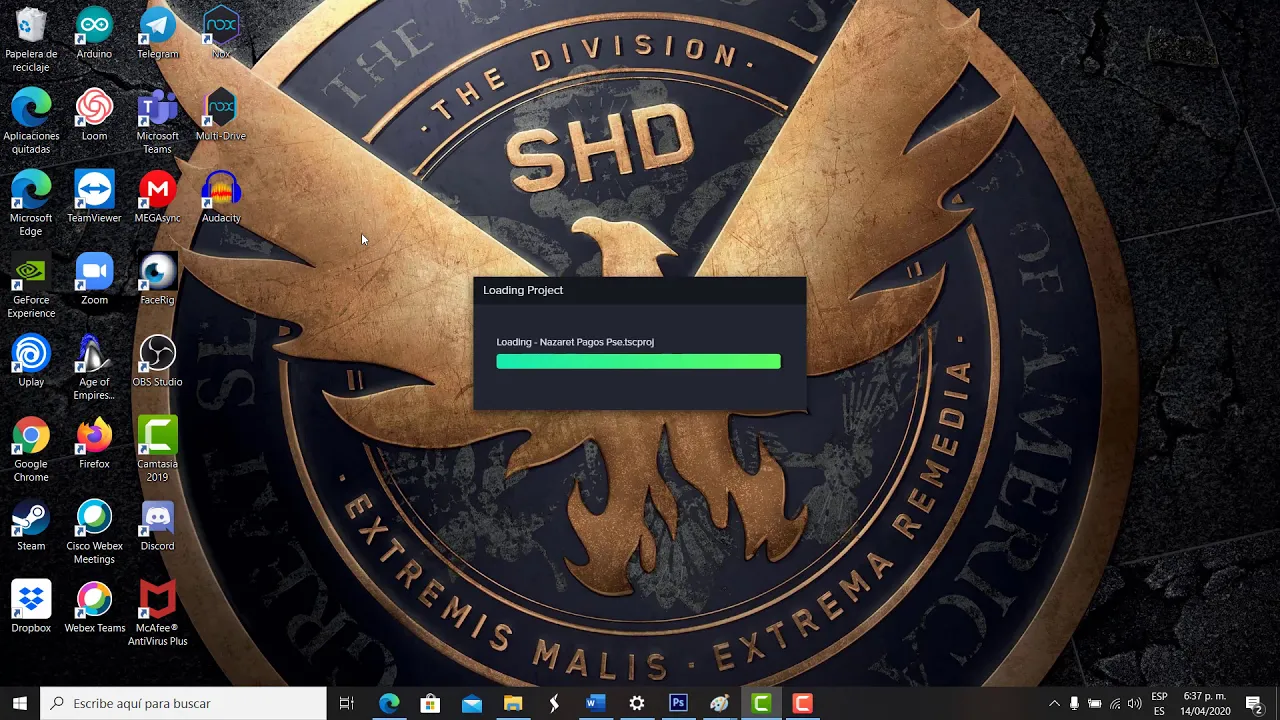Open Settings gear in the taskbar
The image size is (1280, 720).
click(637, 703)
